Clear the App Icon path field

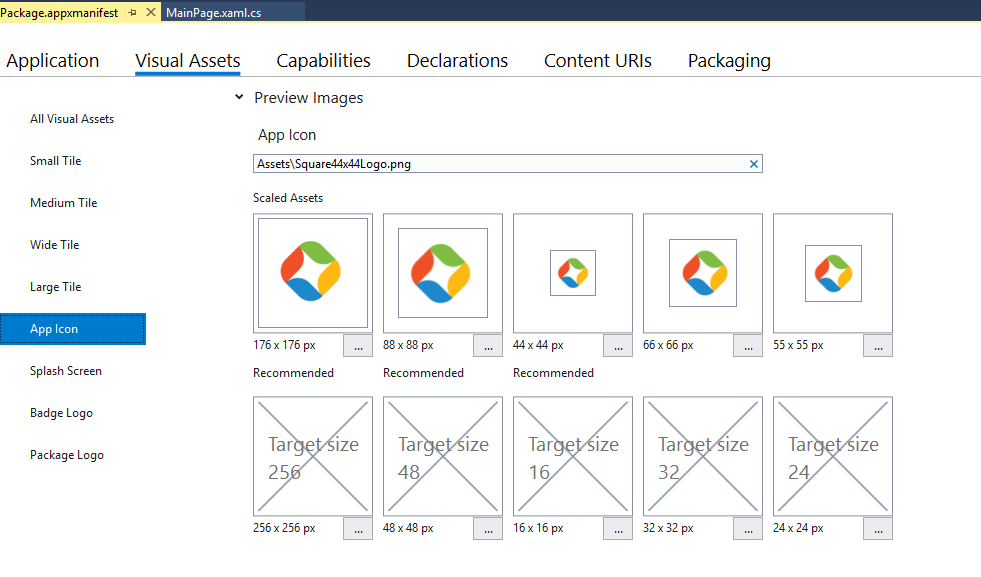click(x=754, y=163)
